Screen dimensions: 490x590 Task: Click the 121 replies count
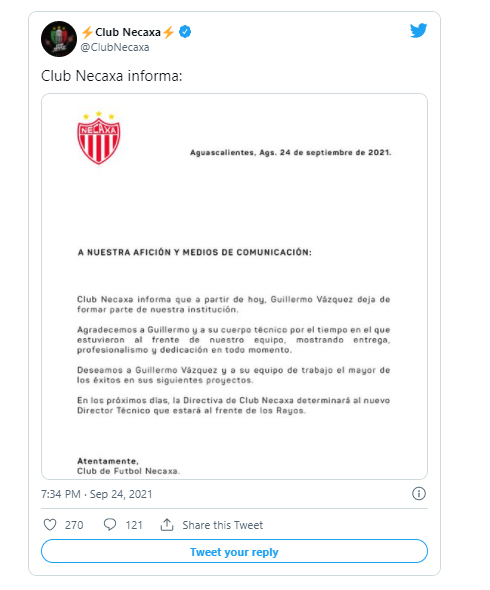point(134,525)
